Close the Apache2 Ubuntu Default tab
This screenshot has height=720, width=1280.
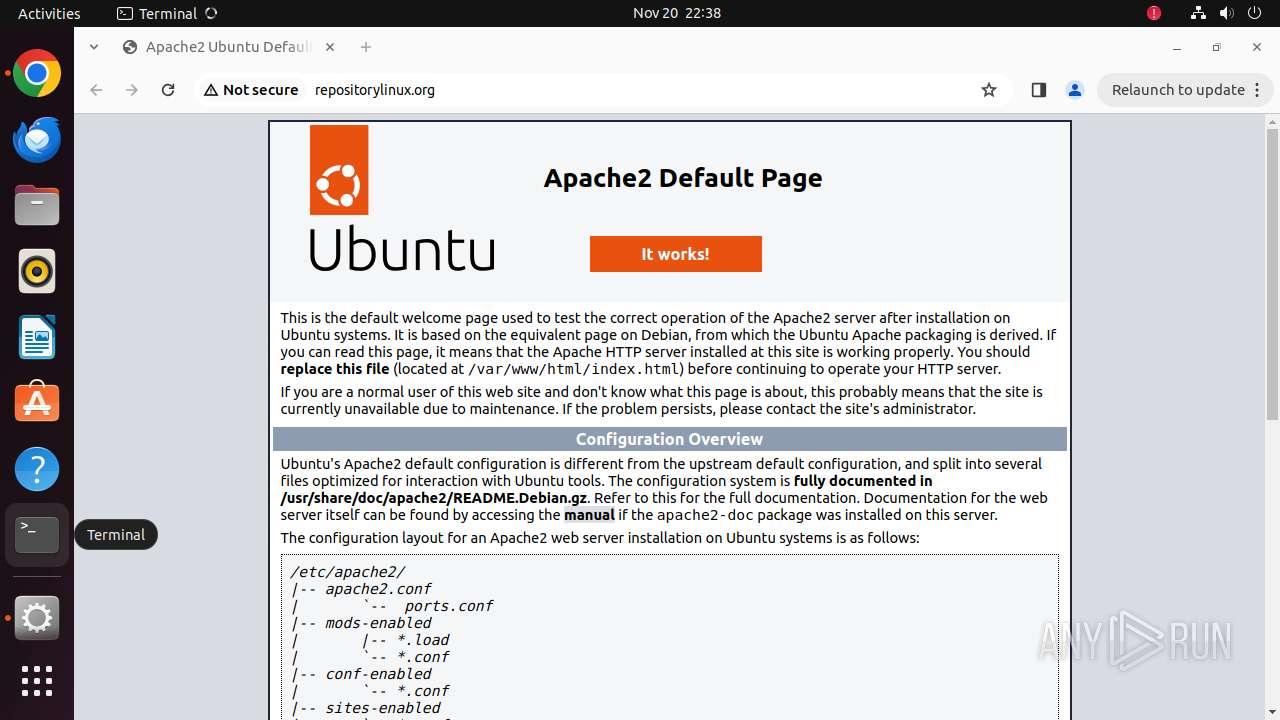tap(330, 47)
